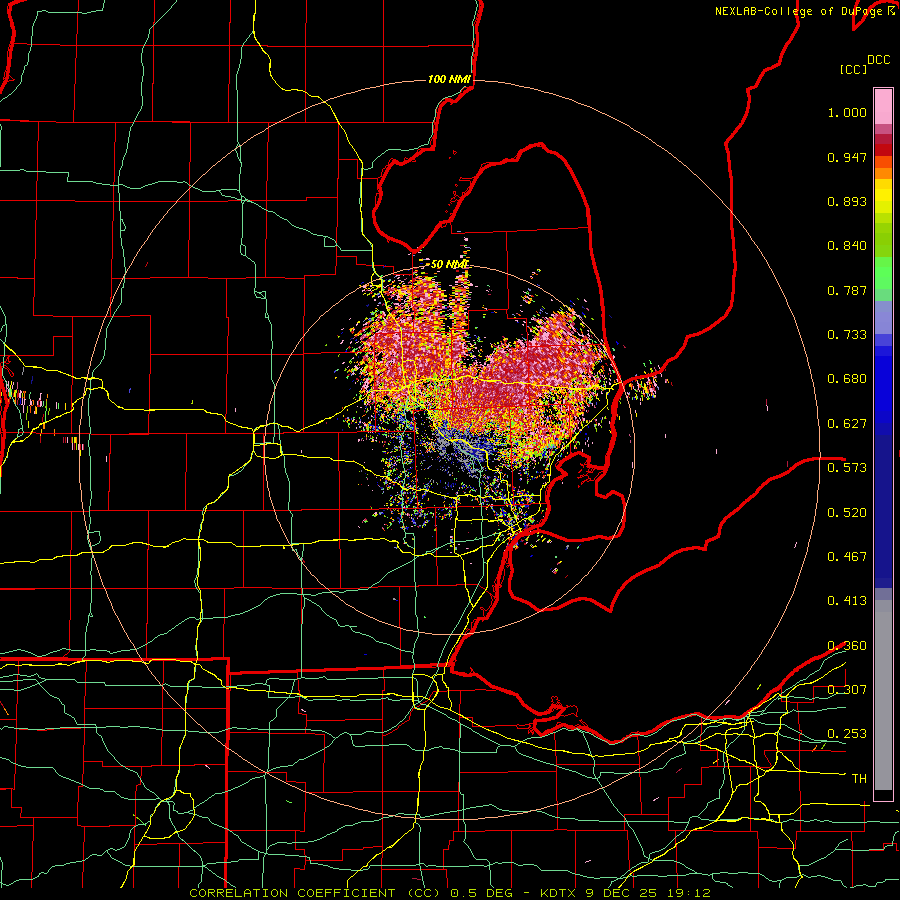The image size is (900, 900).
Task: Click the 50 NMI range ring label
Action: (x=449, y=265)
